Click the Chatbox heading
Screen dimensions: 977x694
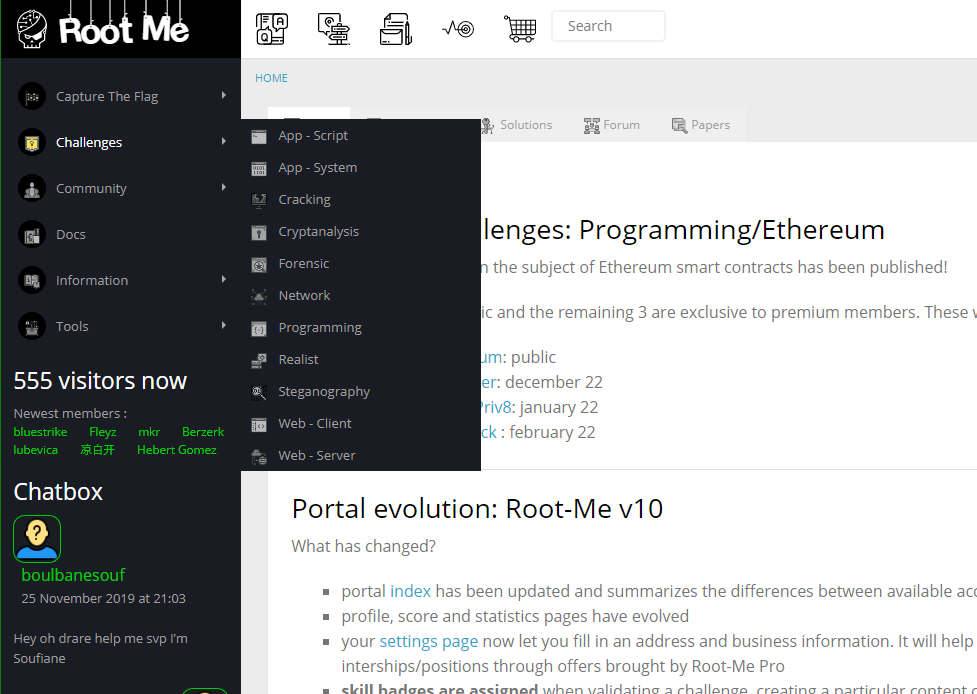tap(58, 492)
